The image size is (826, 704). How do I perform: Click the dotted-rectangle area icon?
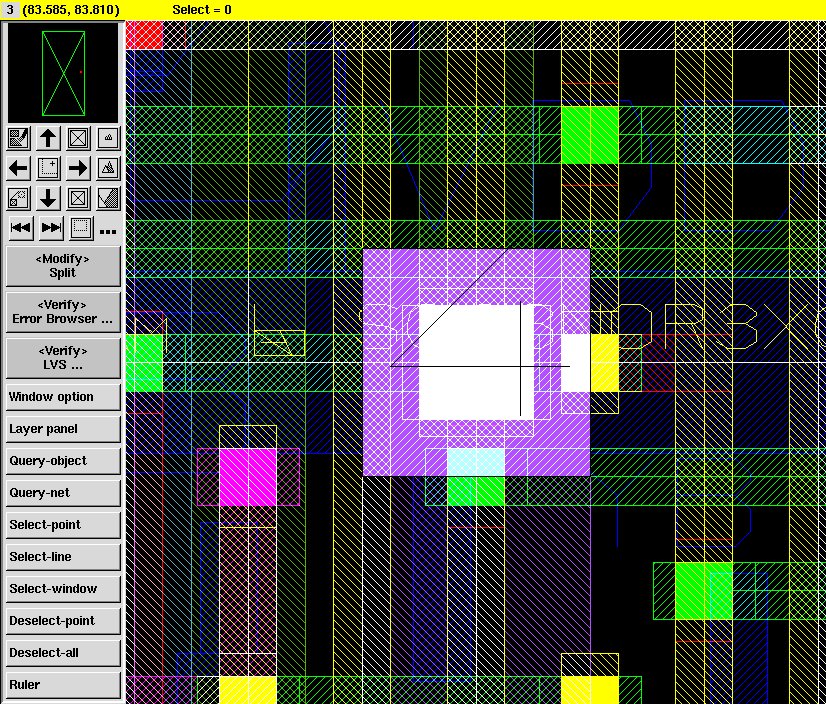click(x=81, y=228)
